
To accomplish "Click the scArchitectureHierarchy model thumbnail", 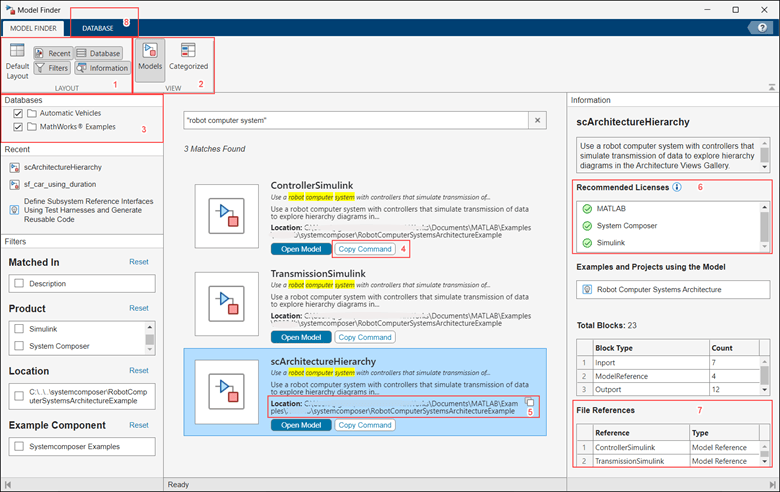I will 227,392.
